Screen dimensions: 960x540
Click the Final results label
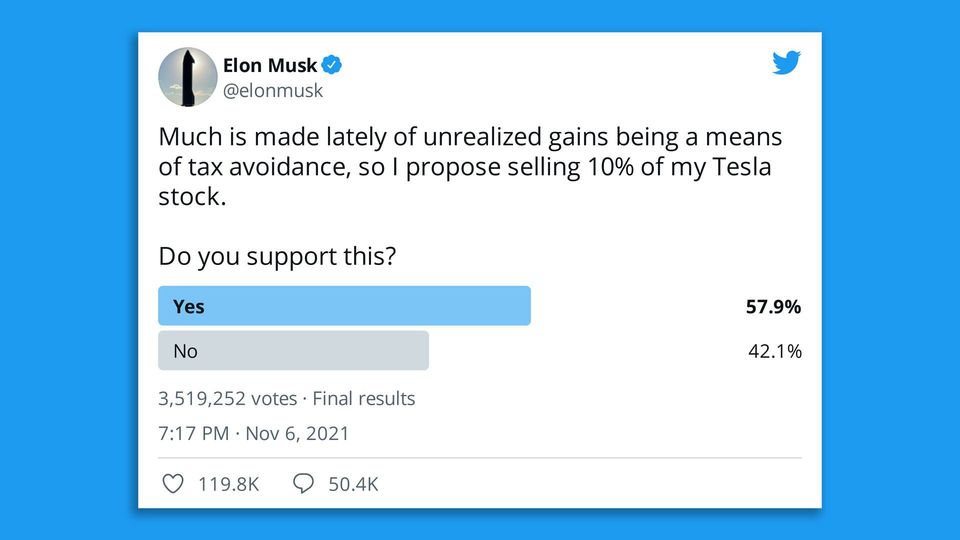364,398
